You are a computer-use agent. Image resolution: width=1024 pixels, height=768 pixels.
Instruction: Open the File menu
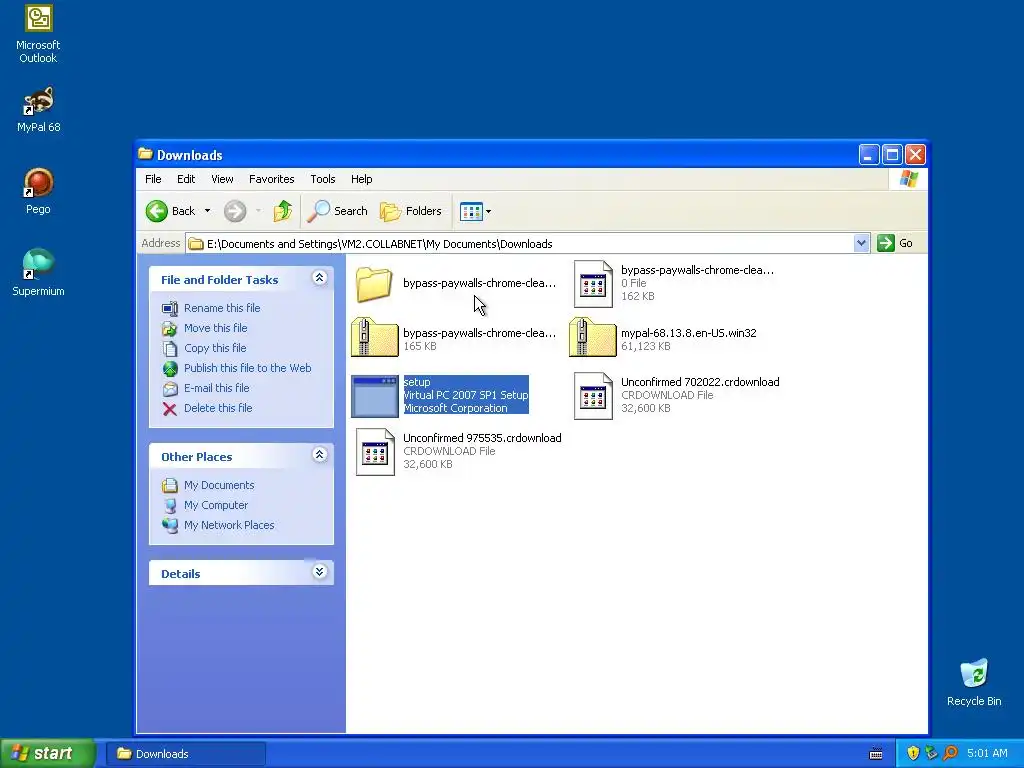coord(153,179)
